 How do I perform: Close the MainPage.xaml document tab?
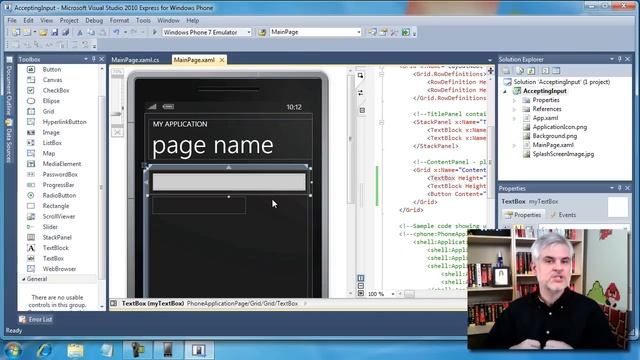222,60
